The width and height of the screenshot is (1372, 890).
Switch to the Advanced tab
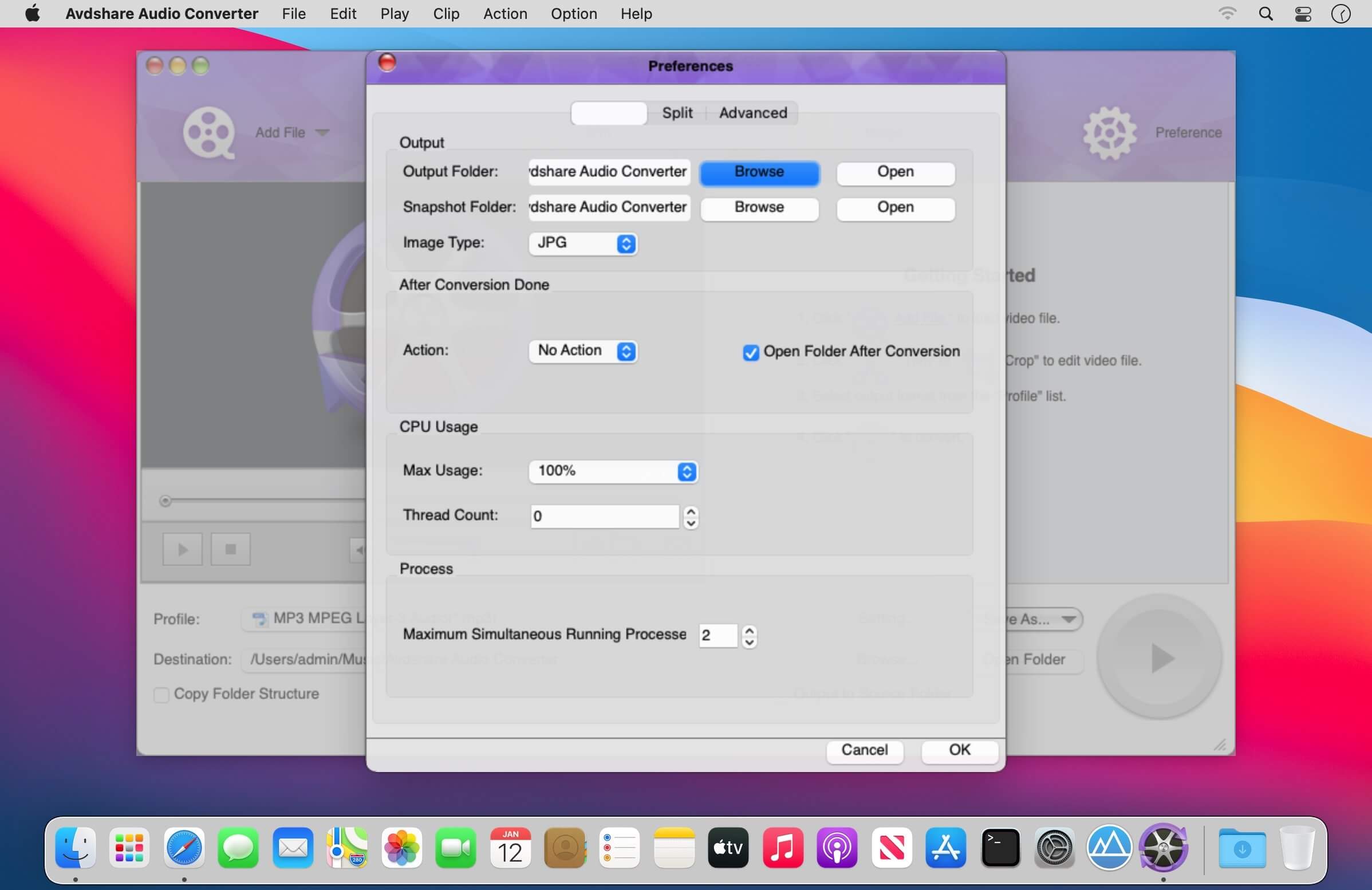point(752,113)
